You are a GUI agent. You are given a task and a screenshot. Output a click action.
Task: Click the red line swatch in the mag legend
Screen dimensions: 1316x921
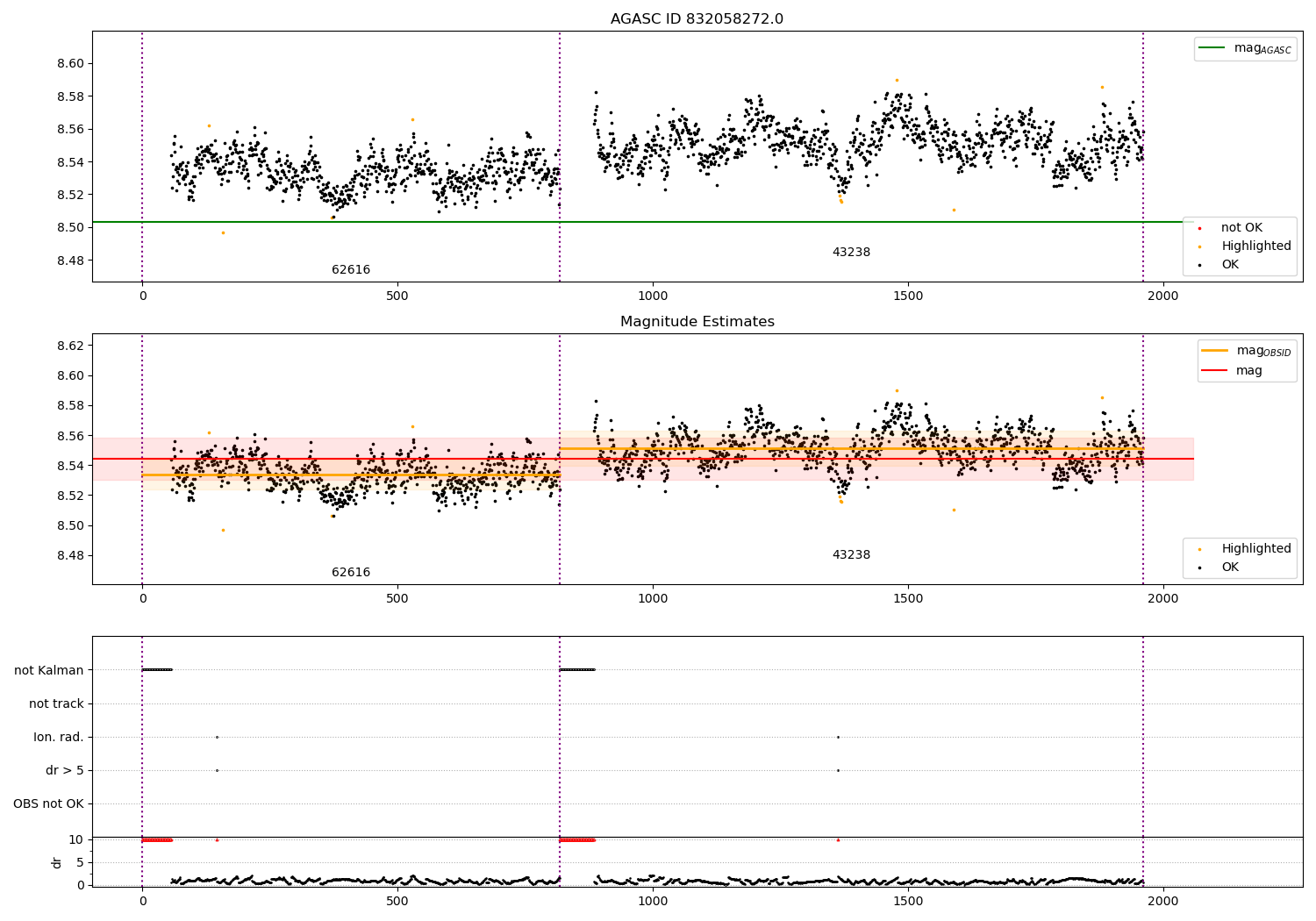1215,371
